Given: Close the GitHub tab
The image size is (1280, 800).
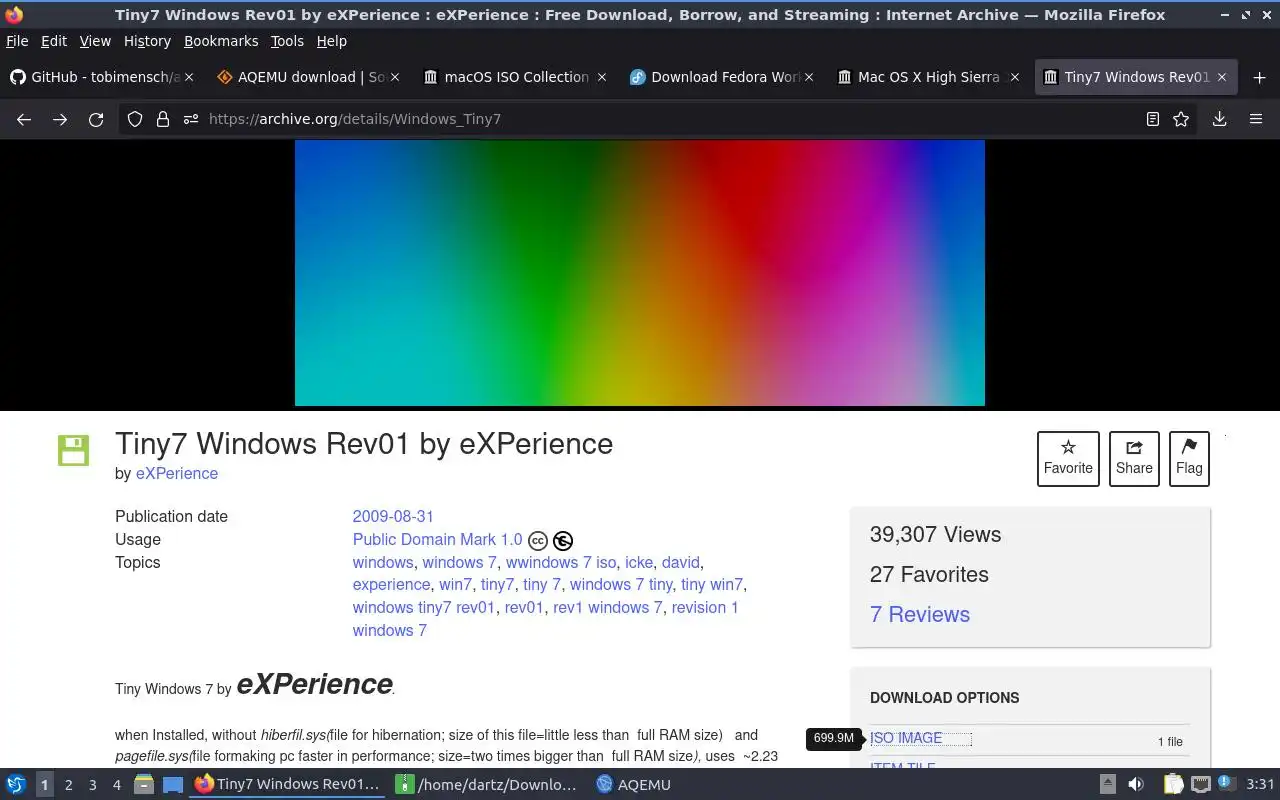Looking at the screenshot, I should pyautogui.click(x=189, y=77).
